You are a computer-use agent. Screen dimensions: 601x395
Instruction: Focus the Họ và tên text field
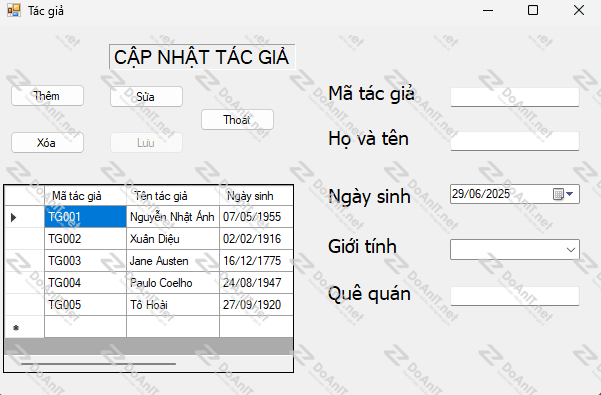click(515, 141)
